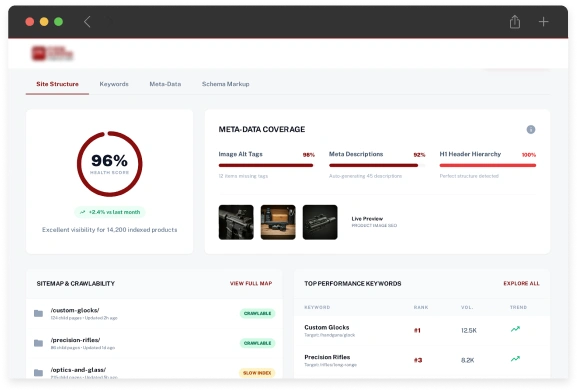Open the share icon in browser toolbar
This screenshot has height=392, width=579.
click(x=515, y=22)
